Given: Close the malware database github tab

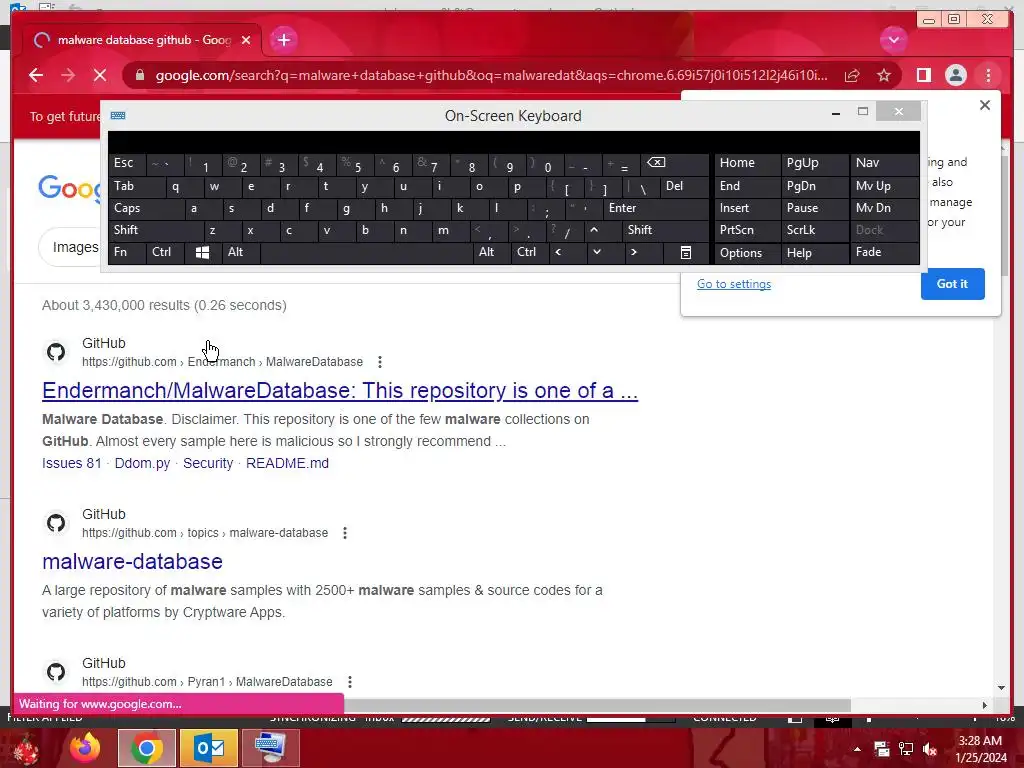Looking at the screenshot, I should pos(246,40).
